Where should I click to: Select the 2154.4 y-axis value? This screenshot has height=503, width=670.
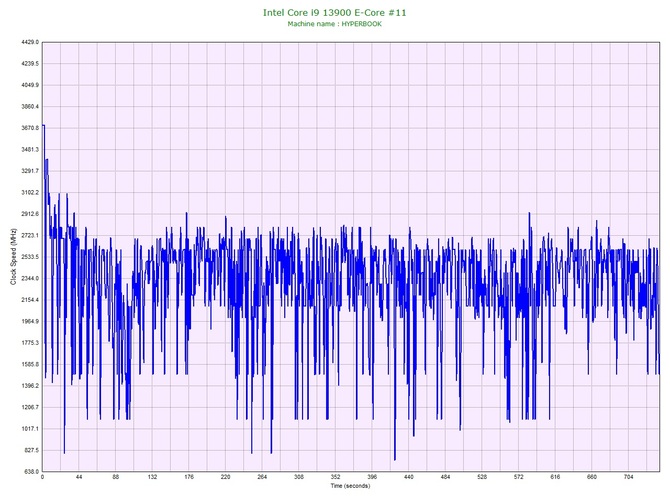coord(30,300)
